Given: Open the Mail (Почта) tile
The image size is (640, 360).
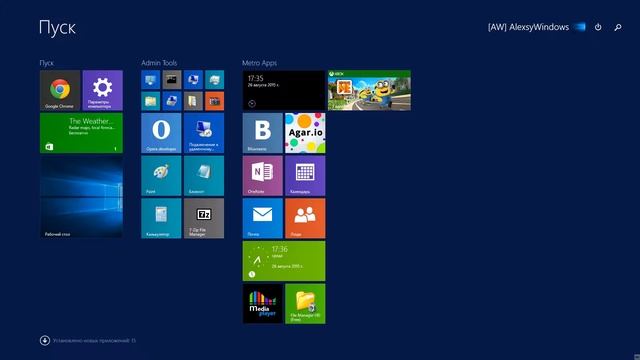Looking at the screenshot, I should (262, 218).
